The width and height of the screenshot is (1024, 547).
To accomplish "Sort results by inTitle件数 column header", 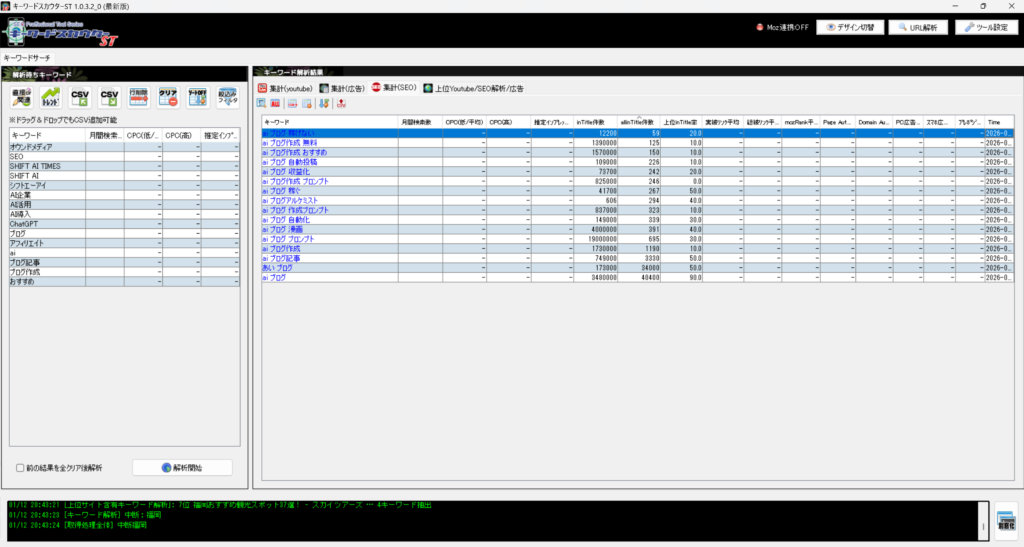I will [x=596, y=121].
